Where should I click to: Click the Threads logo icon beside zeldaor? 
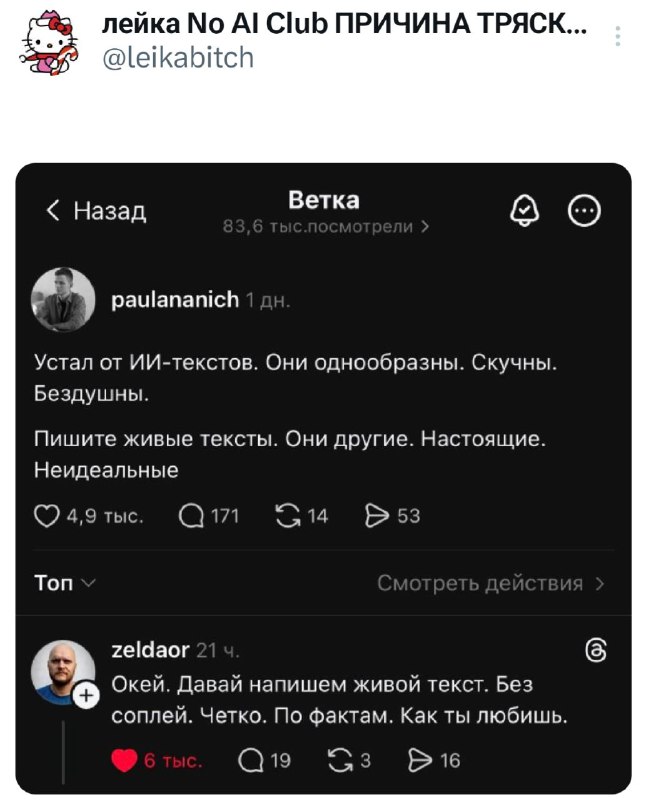pos(593,653)
